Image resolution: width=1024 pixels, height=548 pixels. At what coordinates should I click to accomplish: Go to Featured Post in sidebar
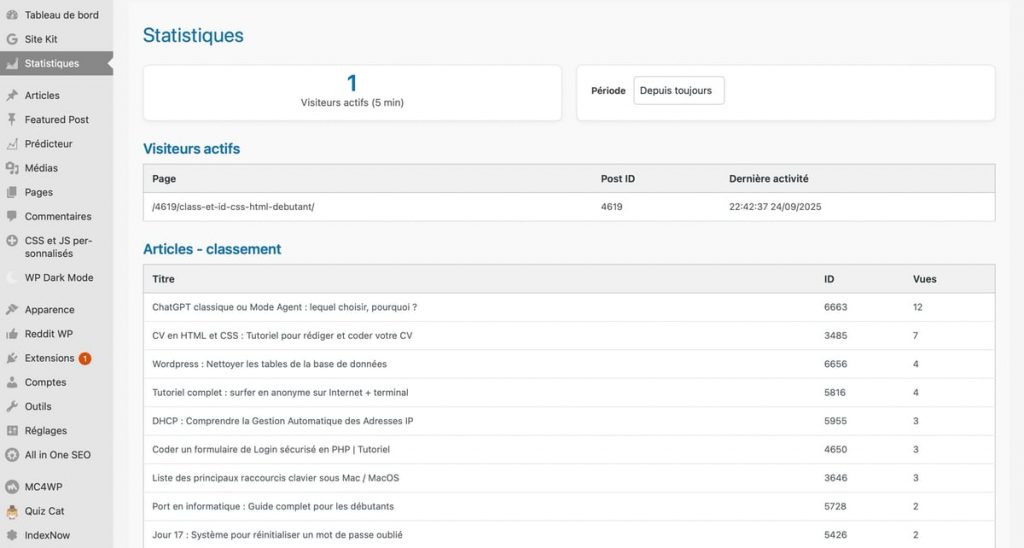[56, 120]
